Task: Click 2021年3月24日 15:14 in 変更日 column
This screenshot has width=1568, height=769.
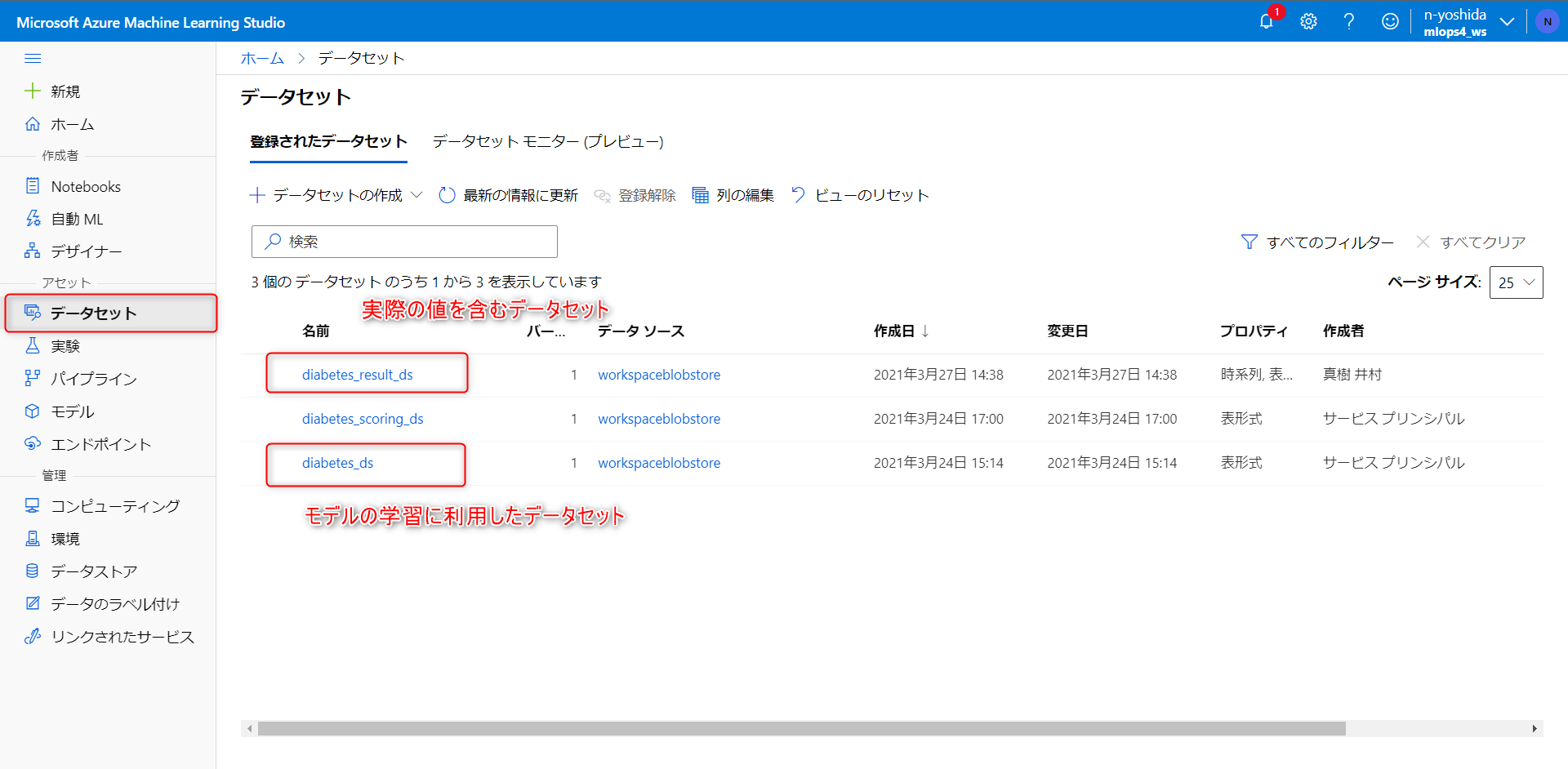Action: (x=1112, y=463)
